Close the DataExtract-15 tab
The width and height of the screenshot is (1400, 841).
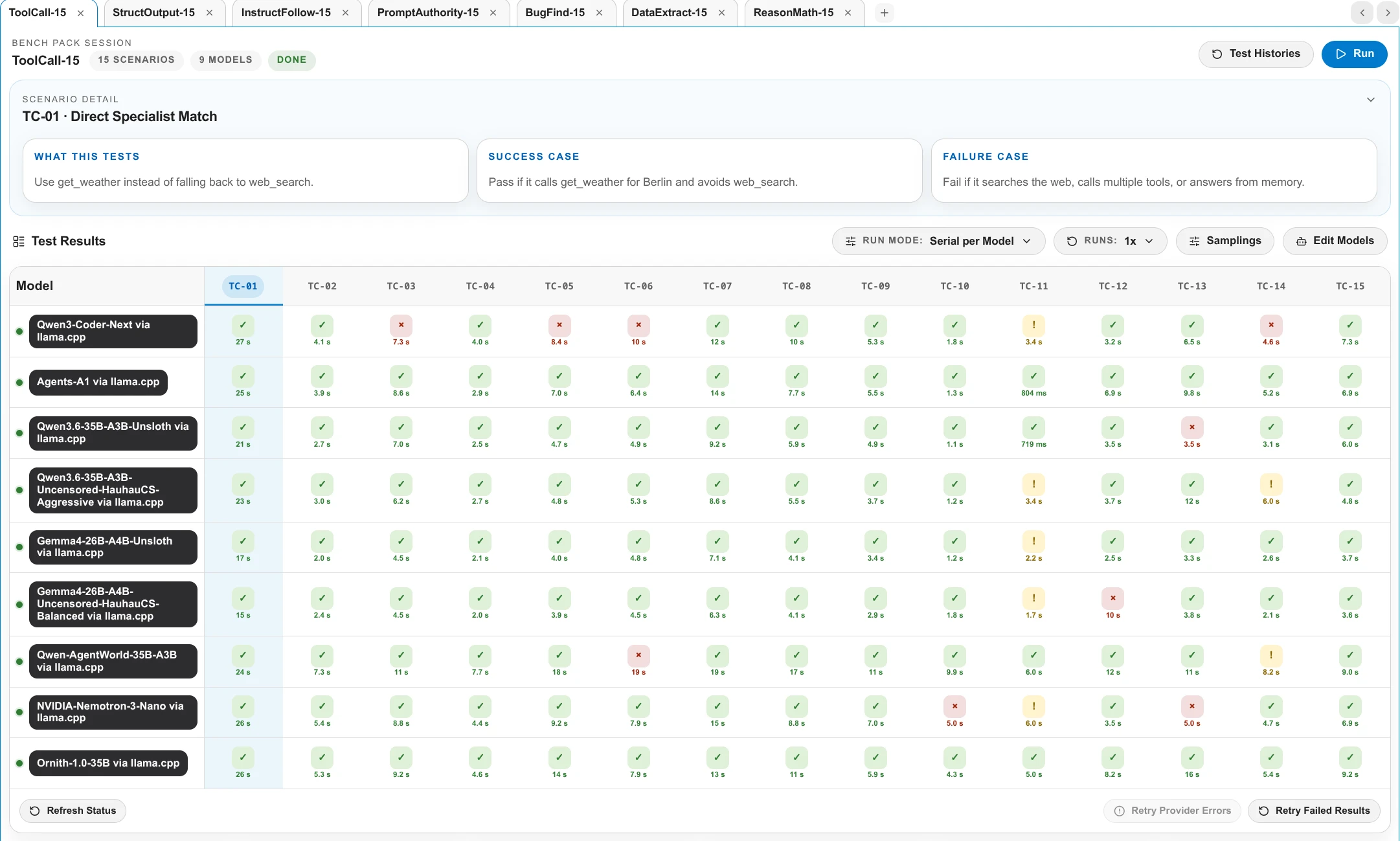721,13
